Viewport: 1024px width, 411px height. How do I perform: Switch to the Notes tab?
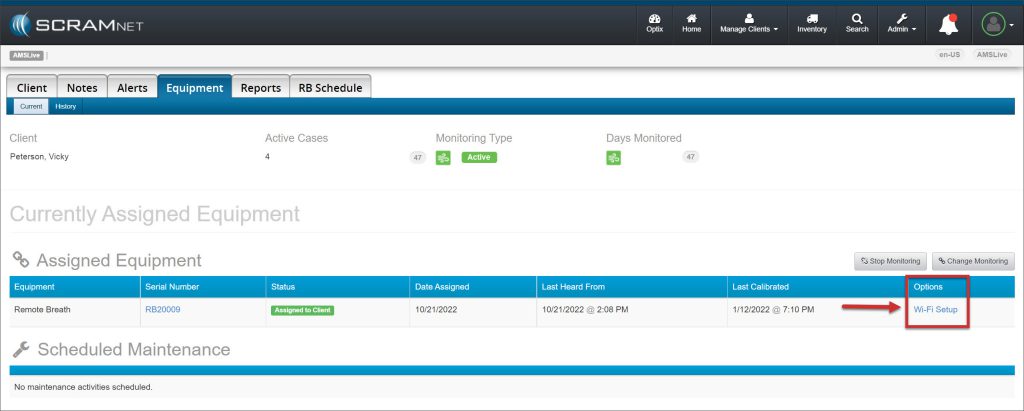coord(82,88)
